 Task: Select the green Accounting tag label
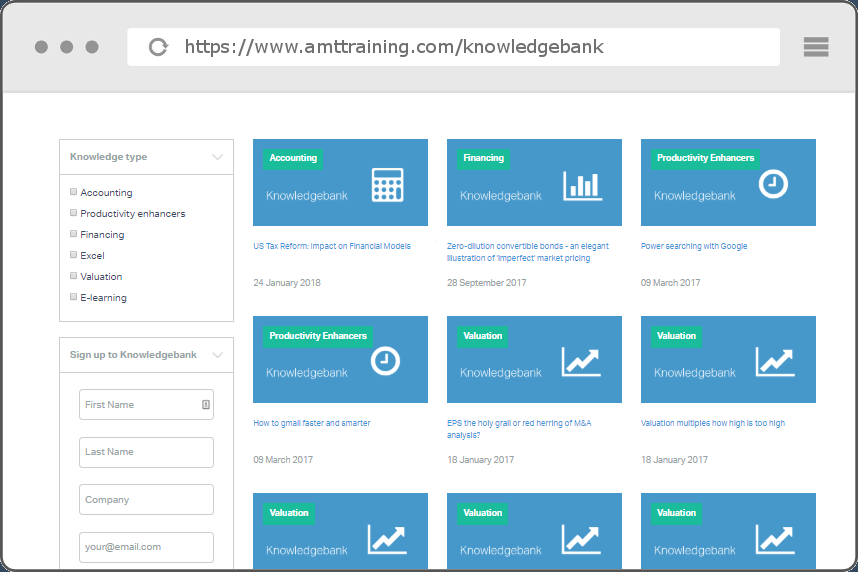(x=293, y=158)
